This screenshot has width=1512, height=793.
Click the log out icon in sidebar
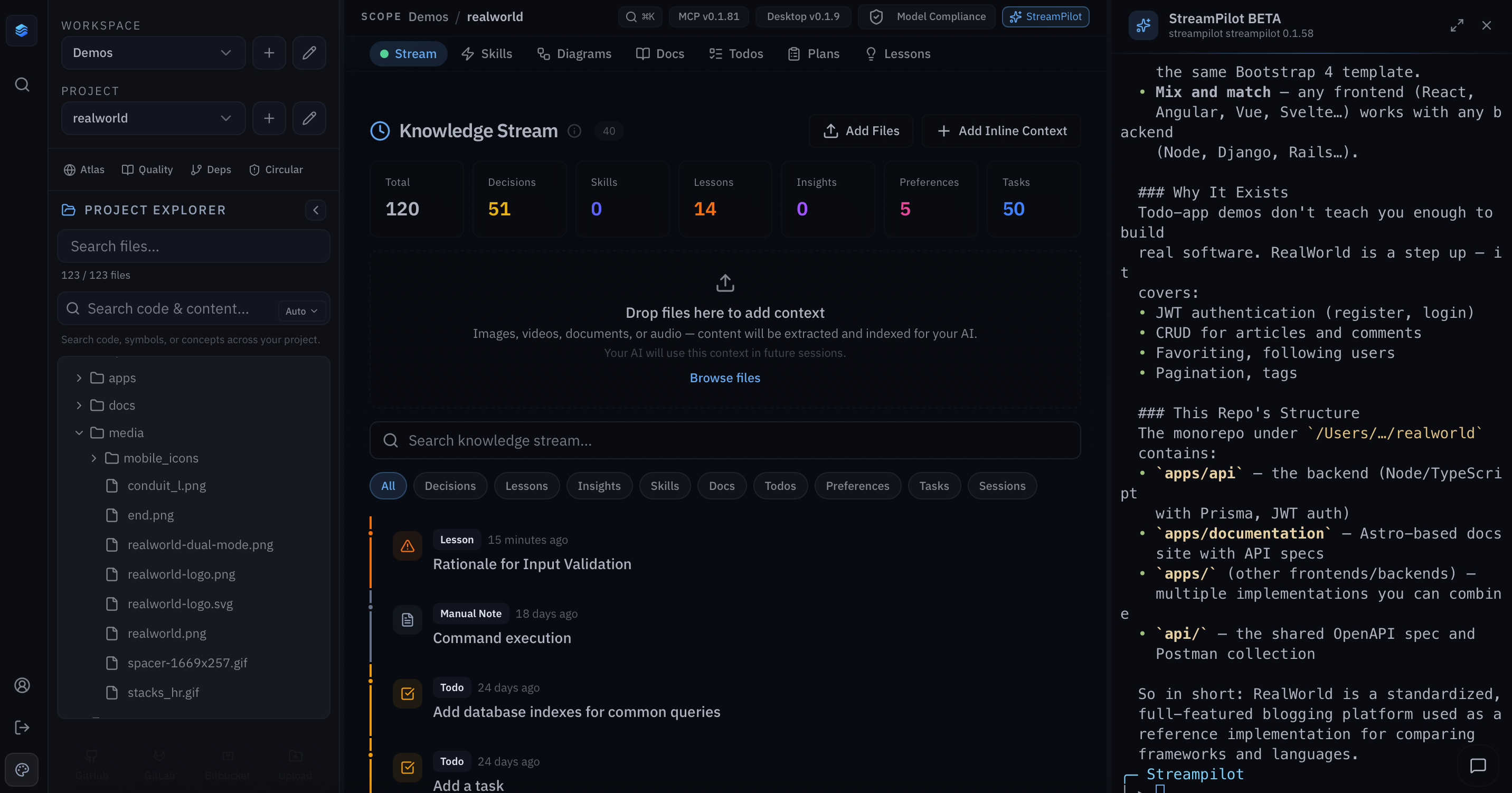tap(22, 727)
